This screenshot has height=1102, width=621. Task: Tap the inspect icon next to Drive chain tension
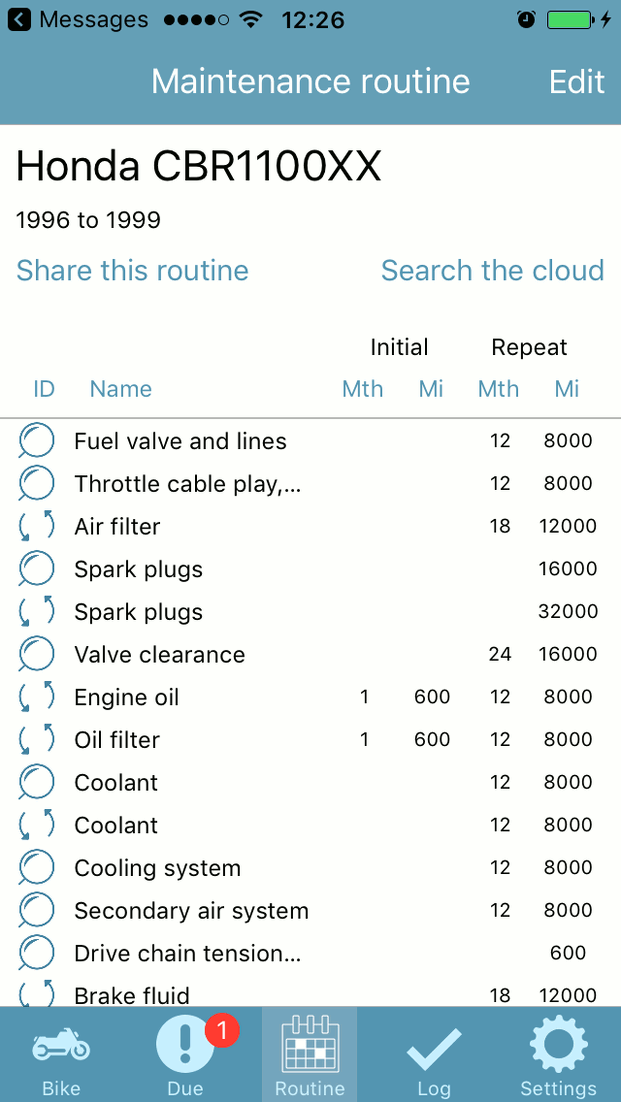click(x=37, y=953)
